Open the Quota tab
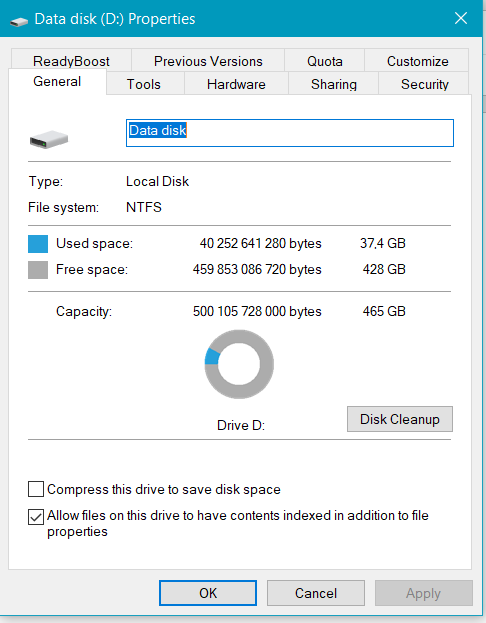This screenshot has width=486, height=623. (325, 61)
